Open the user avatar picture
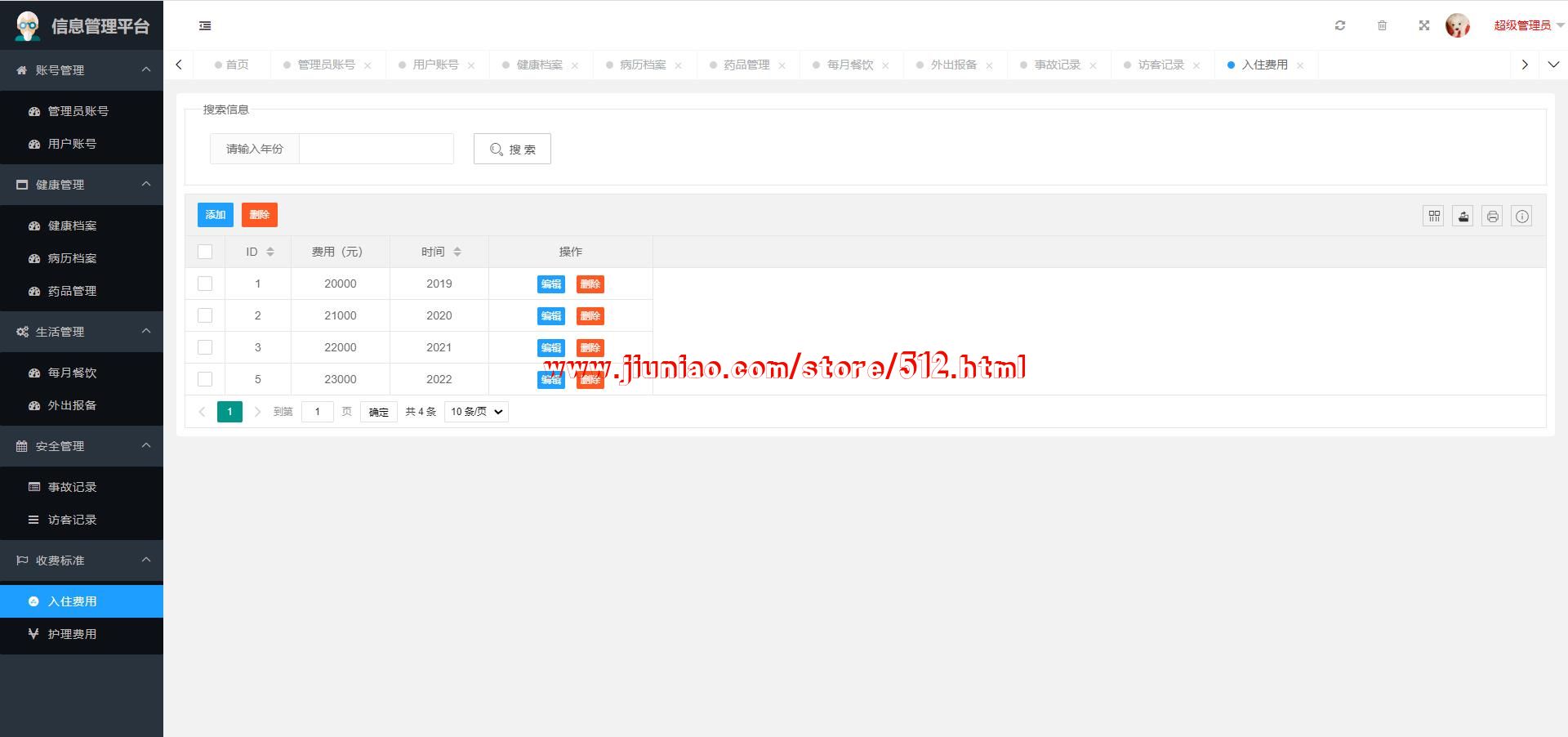1568x737 pixels. coord(1458,25)
